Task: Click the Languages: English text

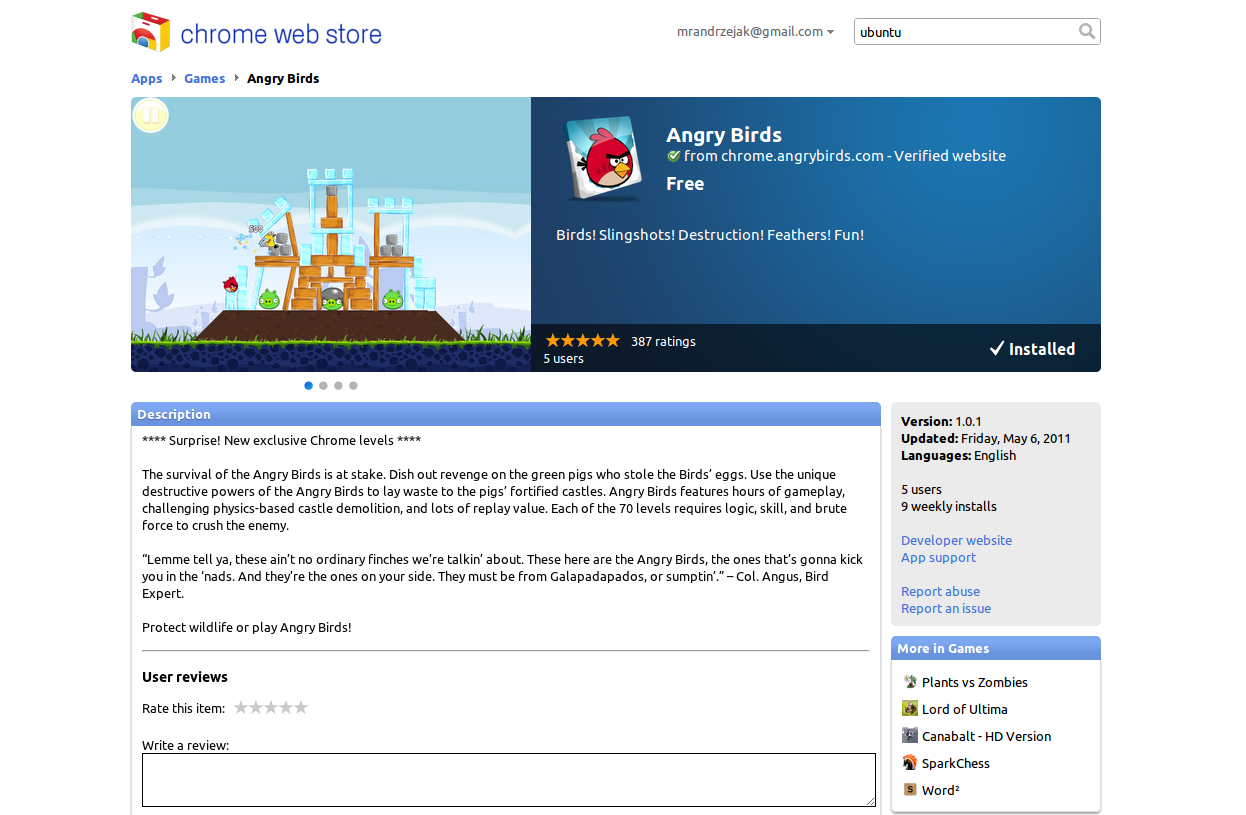Action: pyautogui.click(x=958, y=455)
